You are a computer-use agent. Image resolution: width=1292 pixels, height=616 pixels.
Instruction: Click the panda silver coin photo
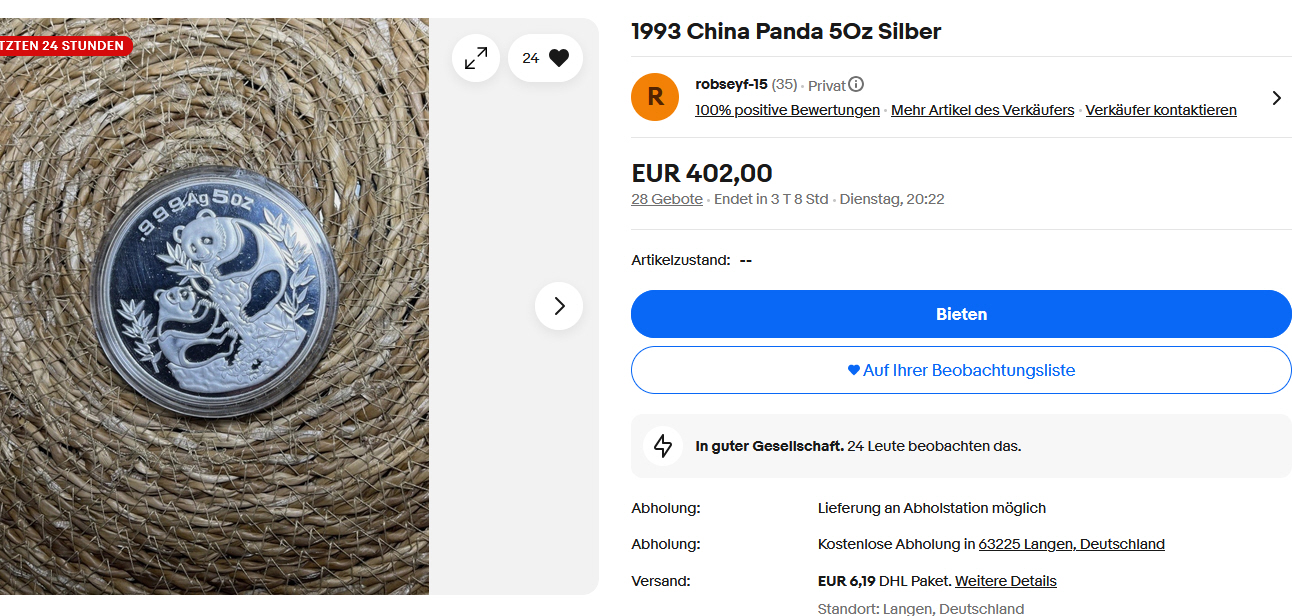(217, 291)
